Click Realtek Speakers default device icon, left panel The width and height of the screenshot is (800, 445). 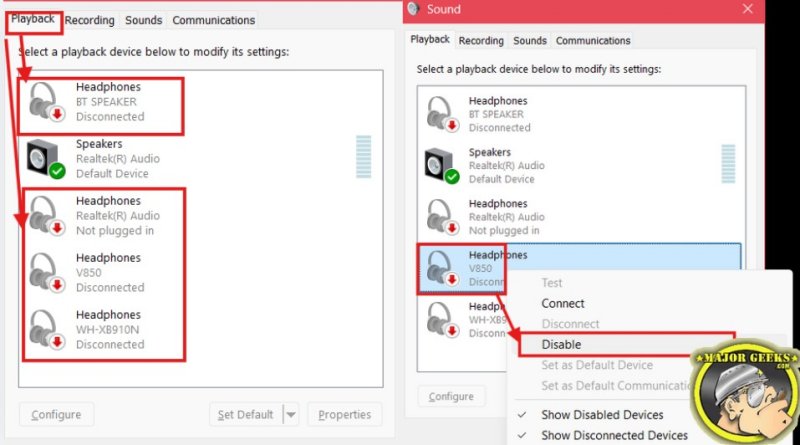pyautogui.click(x=46, y=159)
